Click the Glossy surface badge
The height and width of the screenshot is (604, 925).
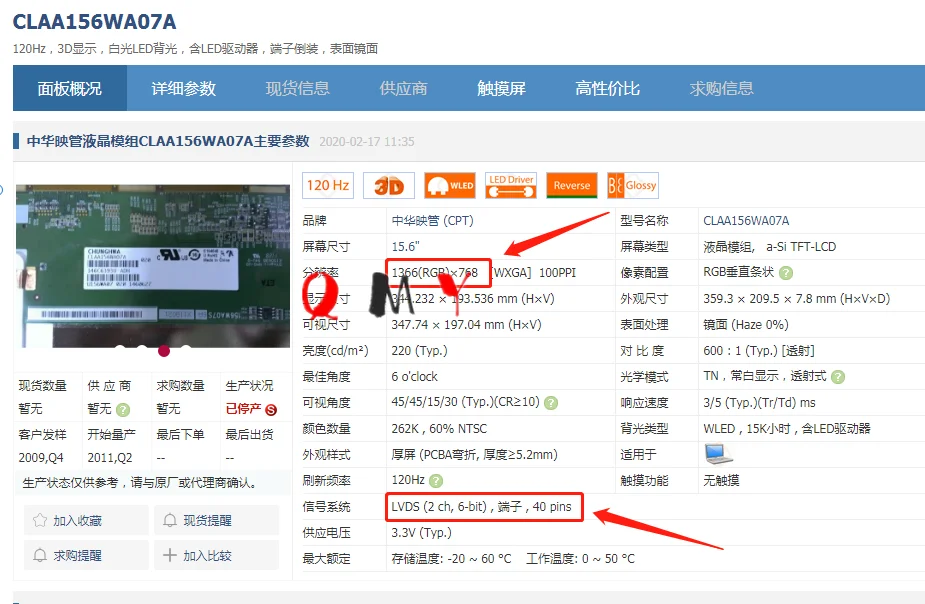pos(633,185)
